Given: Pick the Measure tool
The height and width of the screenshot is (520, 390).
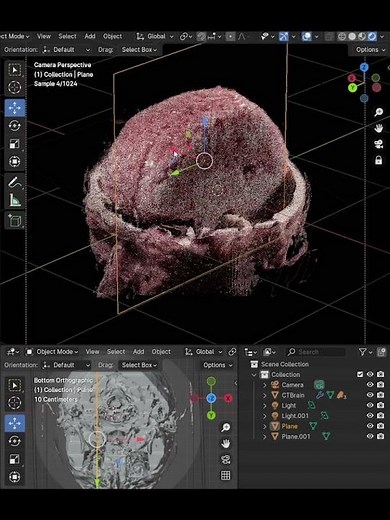Looking at the screenshot, I should tap(14, 200).
